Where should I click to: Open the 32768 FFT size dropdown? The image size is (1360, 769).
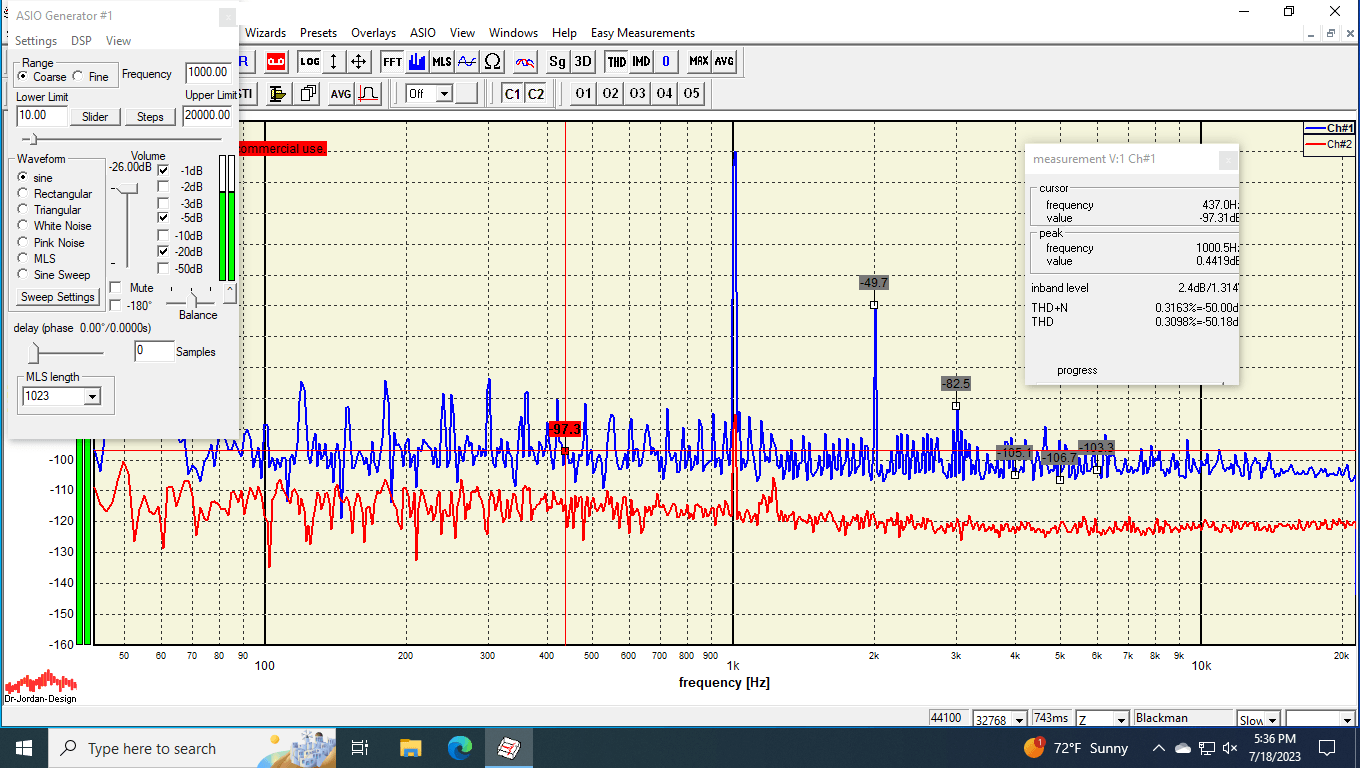[x=1018, y=719]
